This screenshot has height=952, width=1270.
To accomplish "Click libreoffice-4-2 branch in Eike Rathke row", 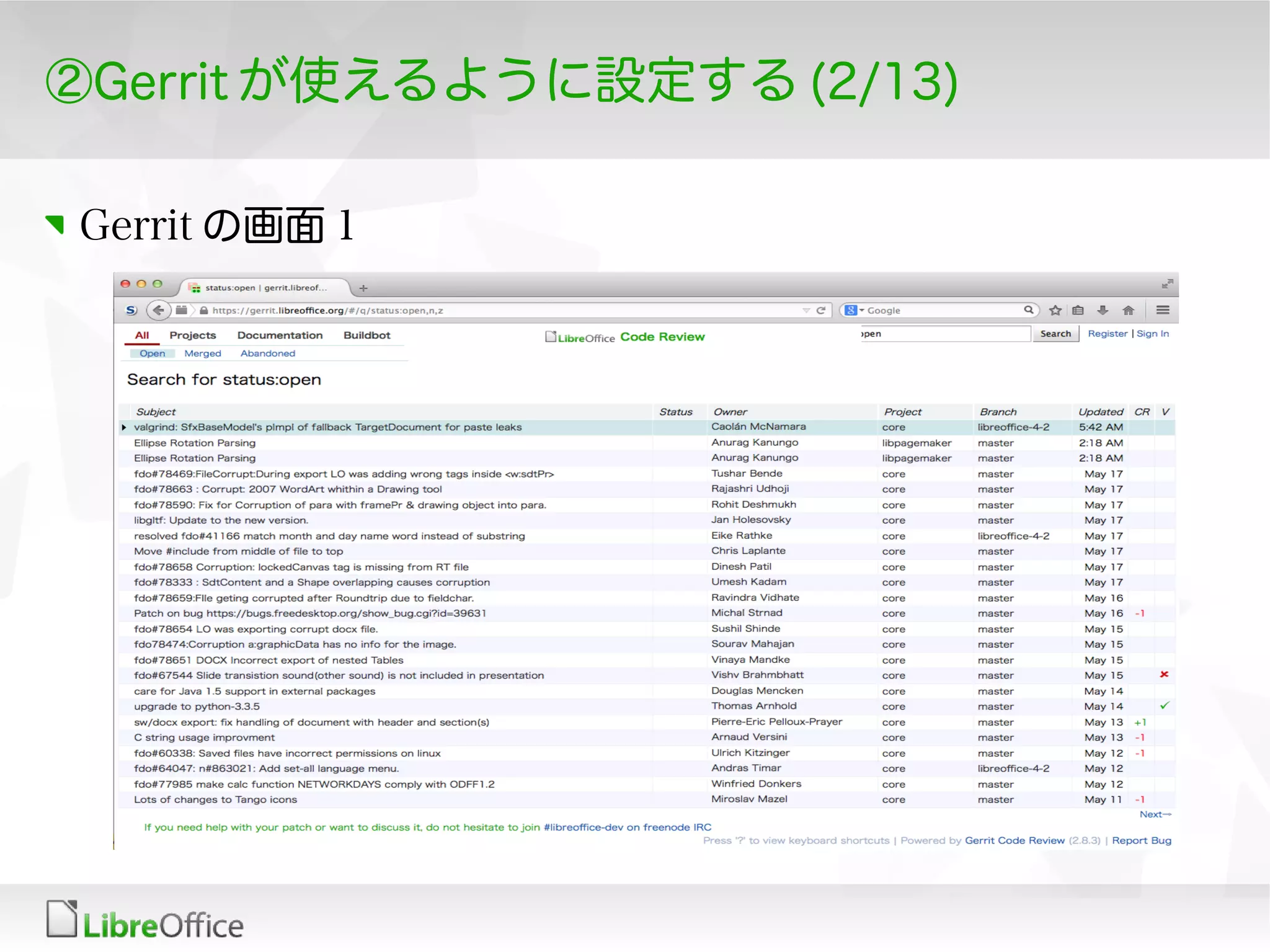I will 1013,536.
